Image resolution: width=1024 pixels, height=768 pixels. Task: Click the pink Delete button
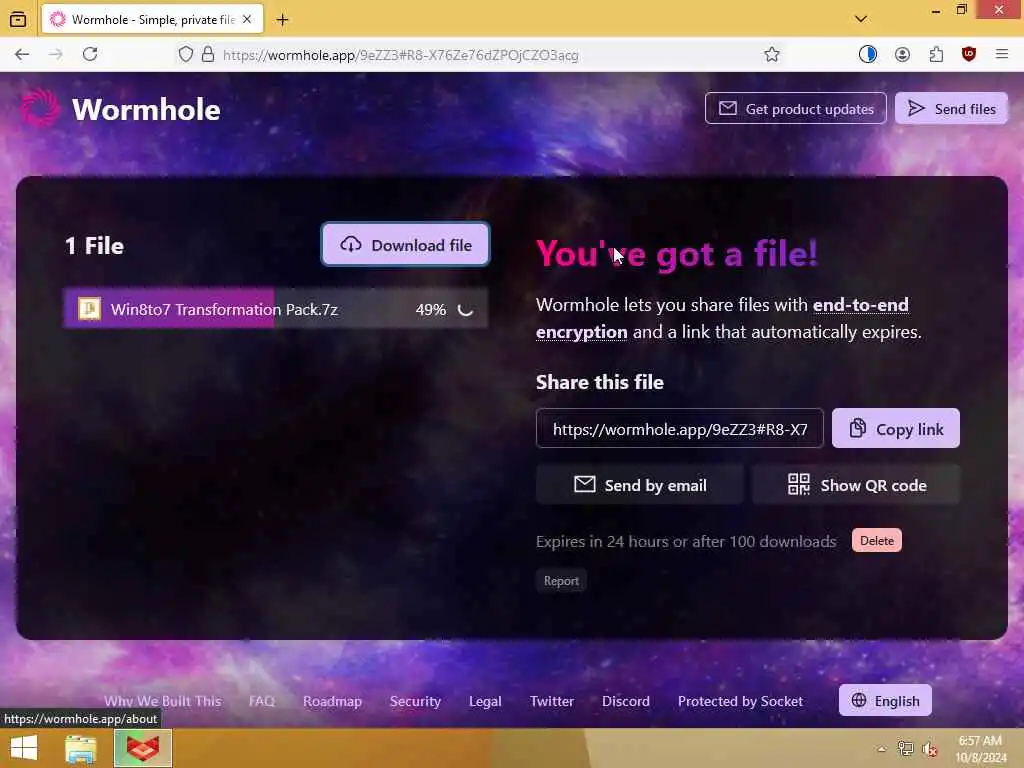(876, 541)
